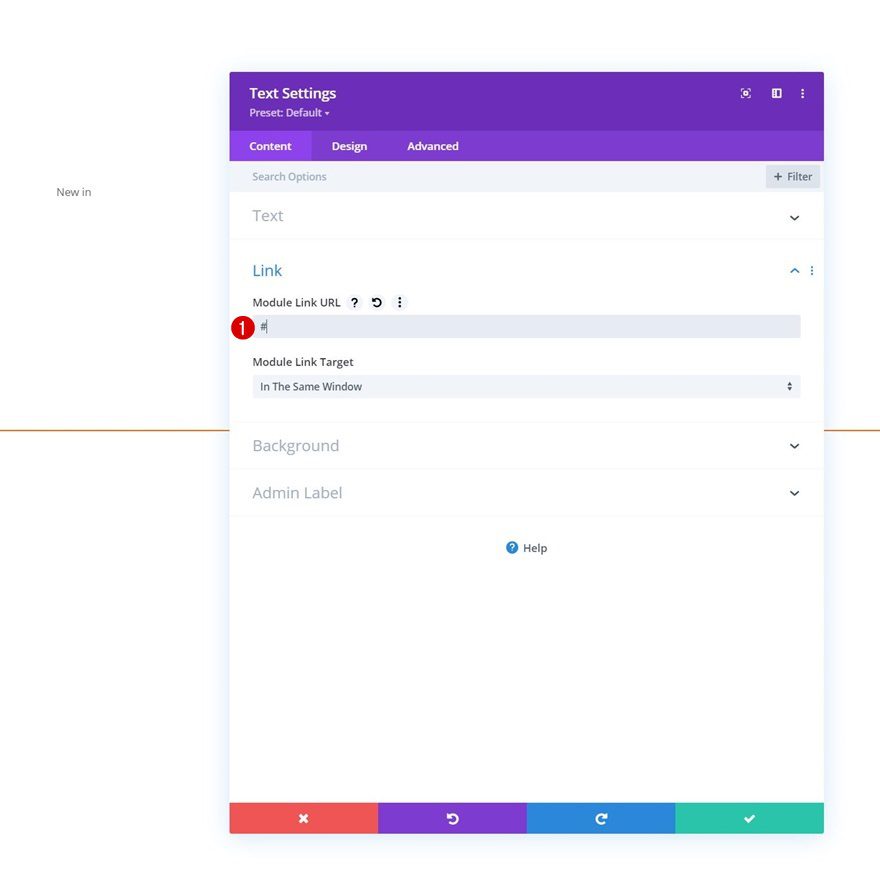The height and width of the screenshot is (882, 880).
Task: Reset the Module Link URL with the undo-arrow icon
Action: coord(376,302)
